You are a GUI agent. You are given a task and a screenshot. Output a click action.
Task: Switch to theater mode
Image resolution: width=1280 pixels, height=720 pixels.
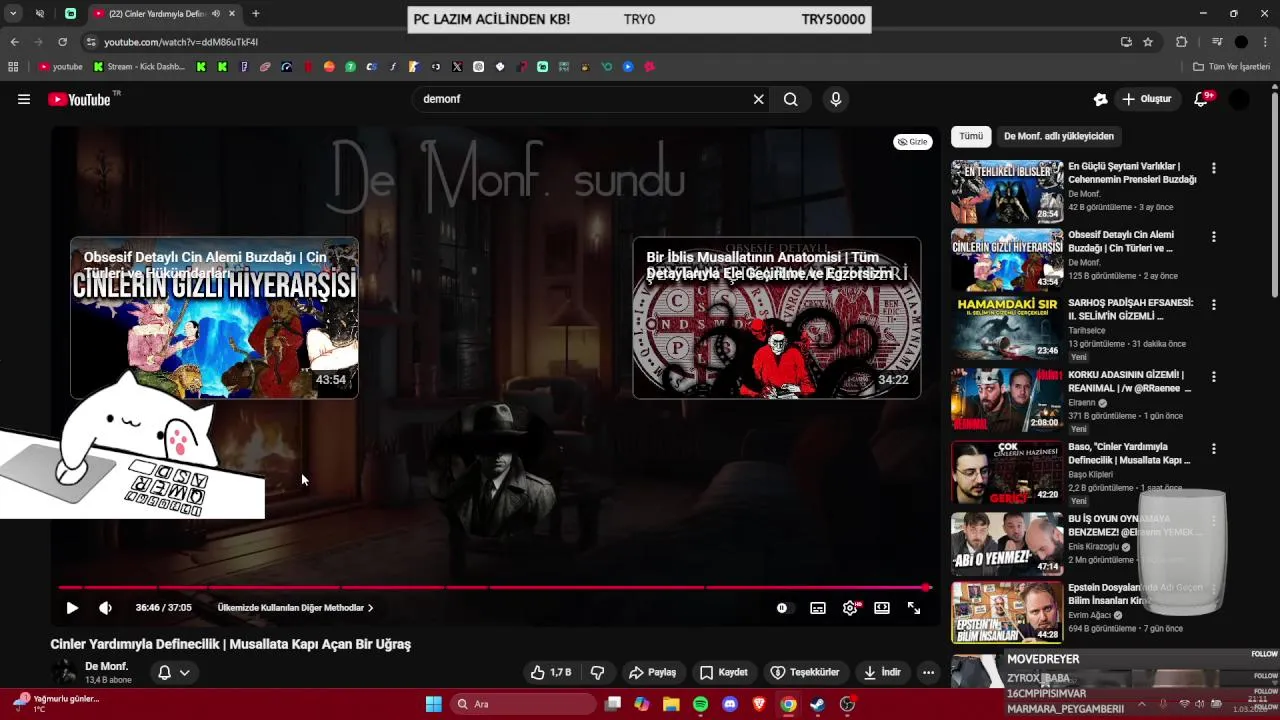(x=882, y=608)
